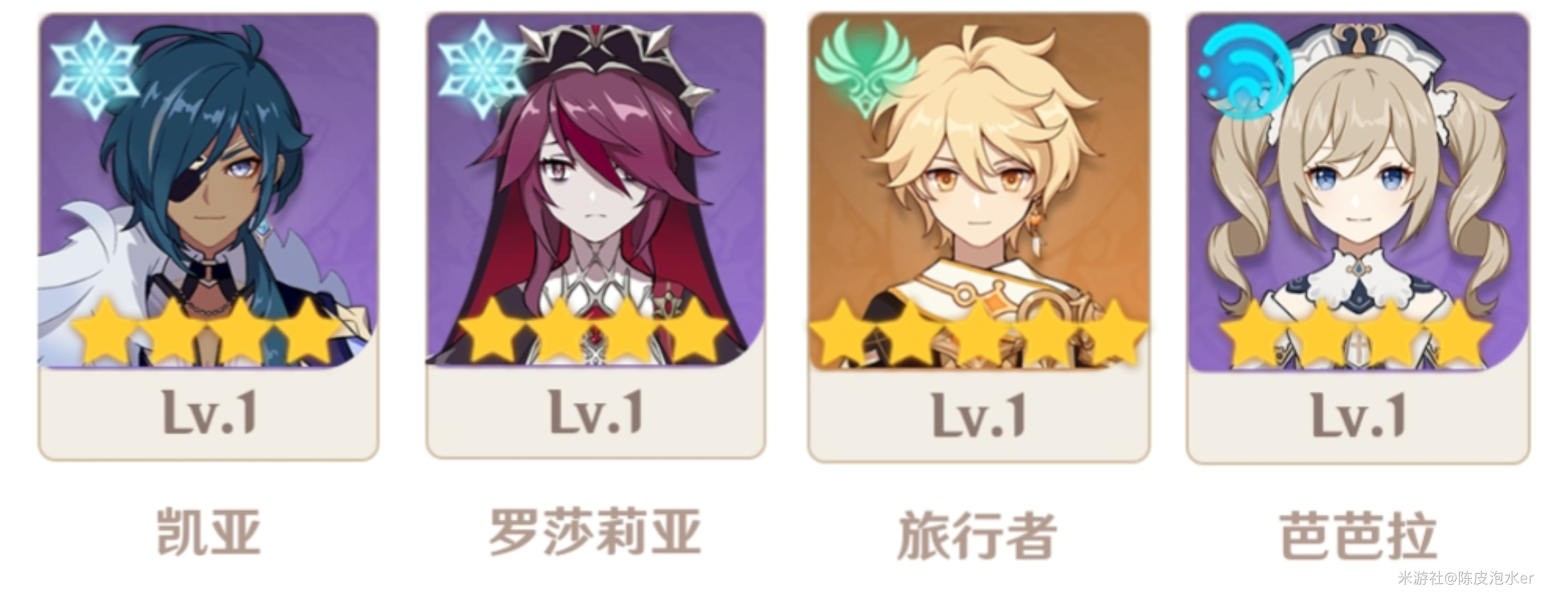Click the name label 罗莎莉亚

595,531
